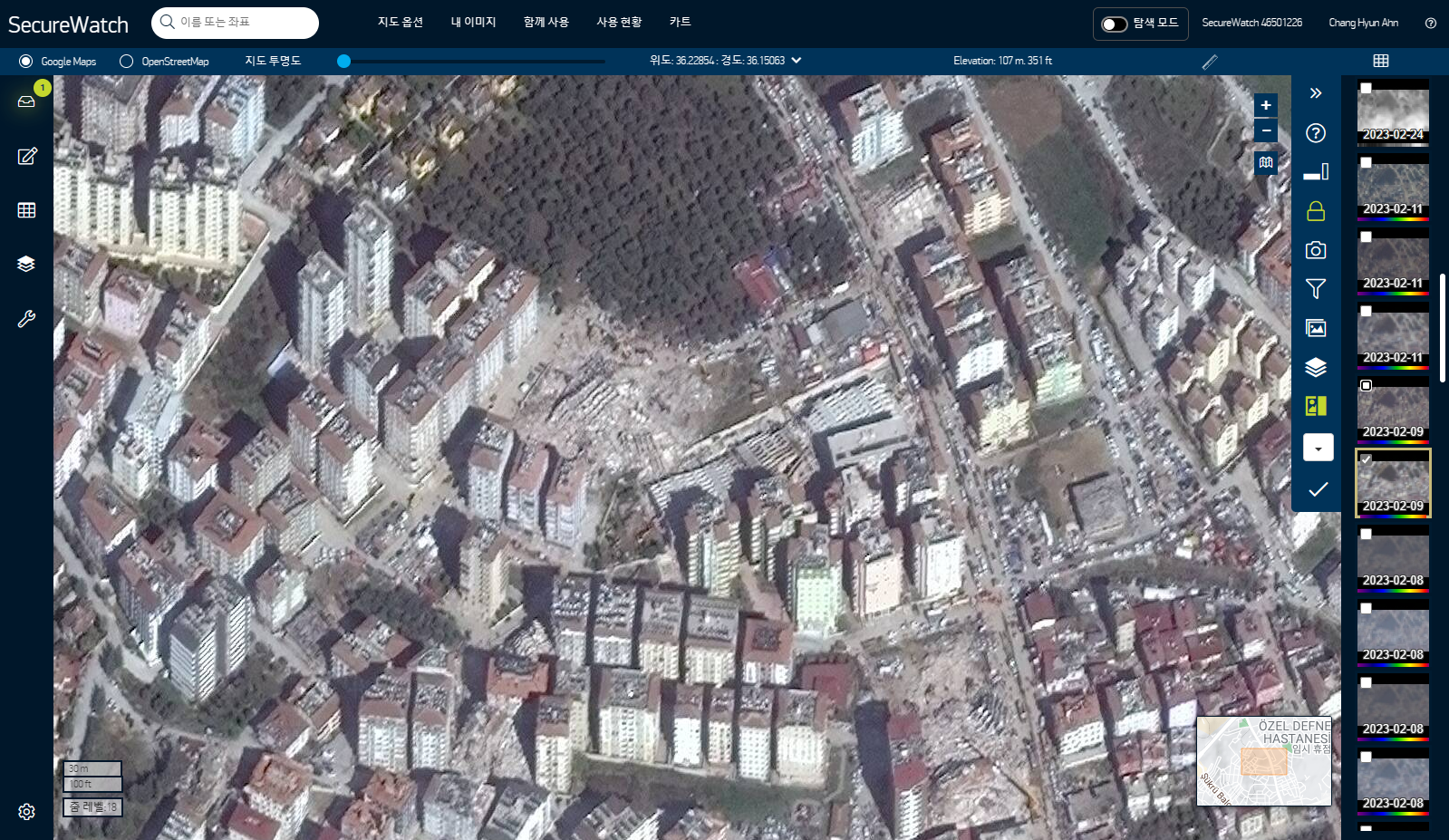Toggle the 탐색 모드 switch

pyautogui.click(x=1114, y=24)
